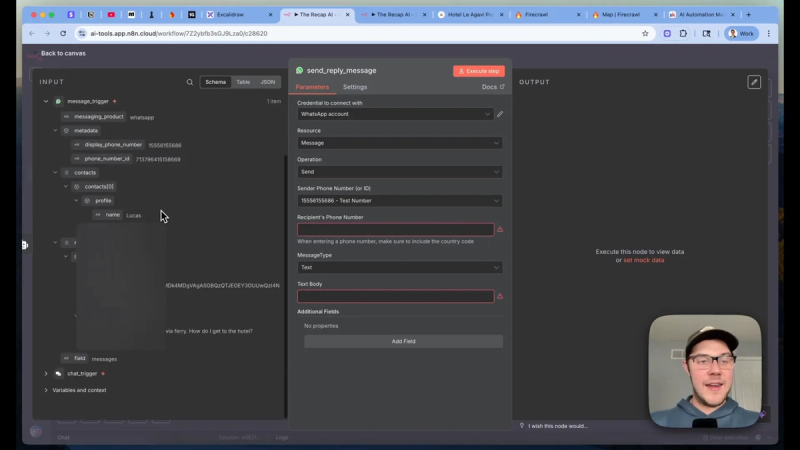This screenshot has height=450, width=800.
Task: Switch input view to Table
Action: [x=243, y=82]
